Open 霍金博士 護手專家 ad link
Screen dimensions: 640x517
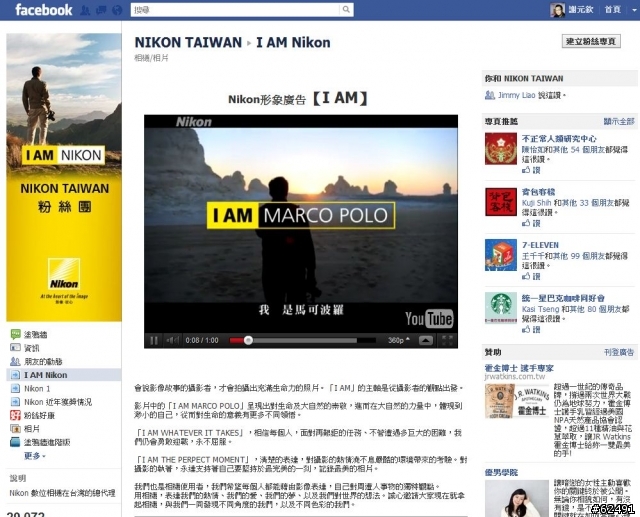tap(519, 368)
